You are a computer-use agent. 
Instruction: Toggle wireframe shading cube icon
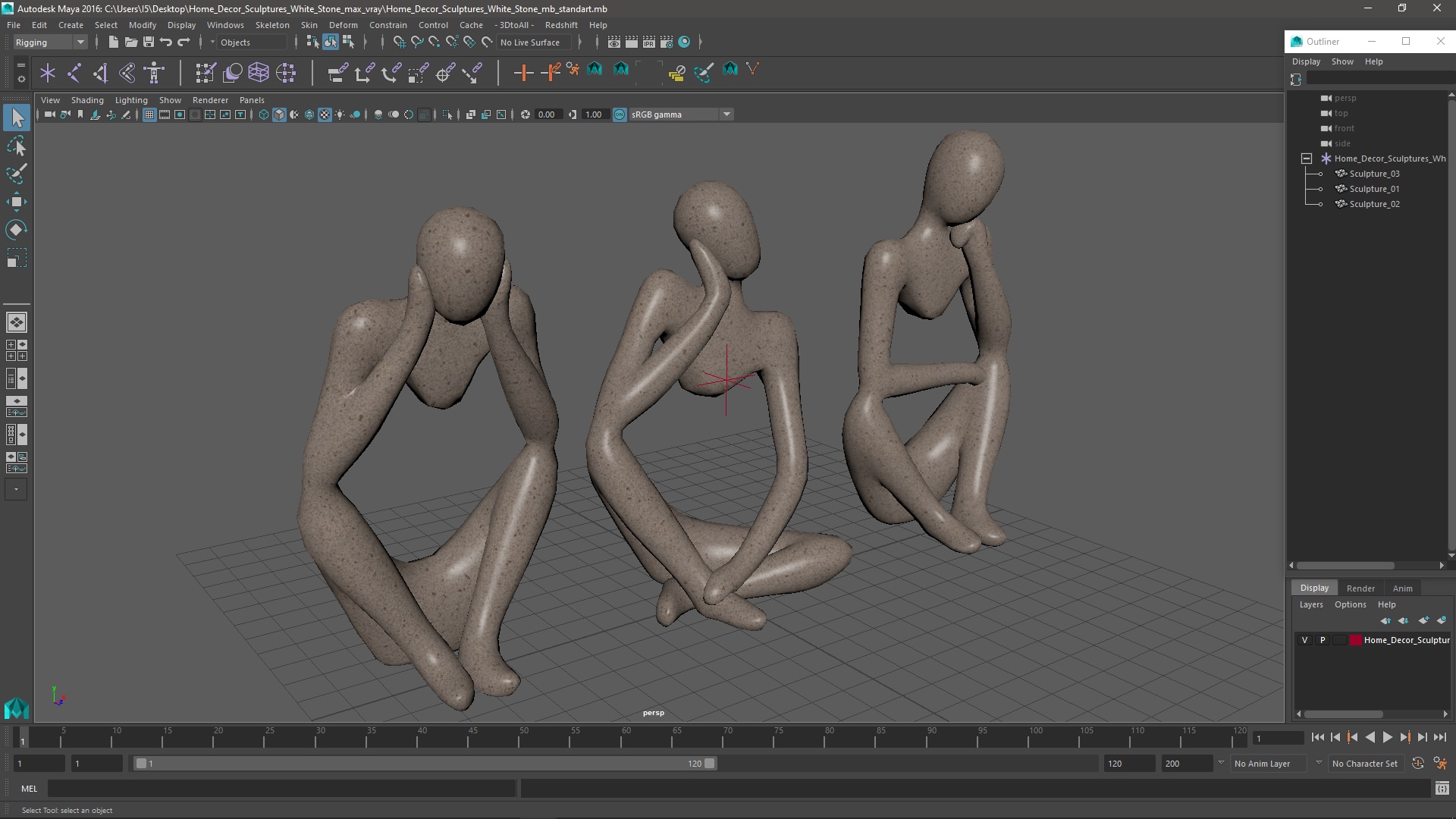[264, 115]
